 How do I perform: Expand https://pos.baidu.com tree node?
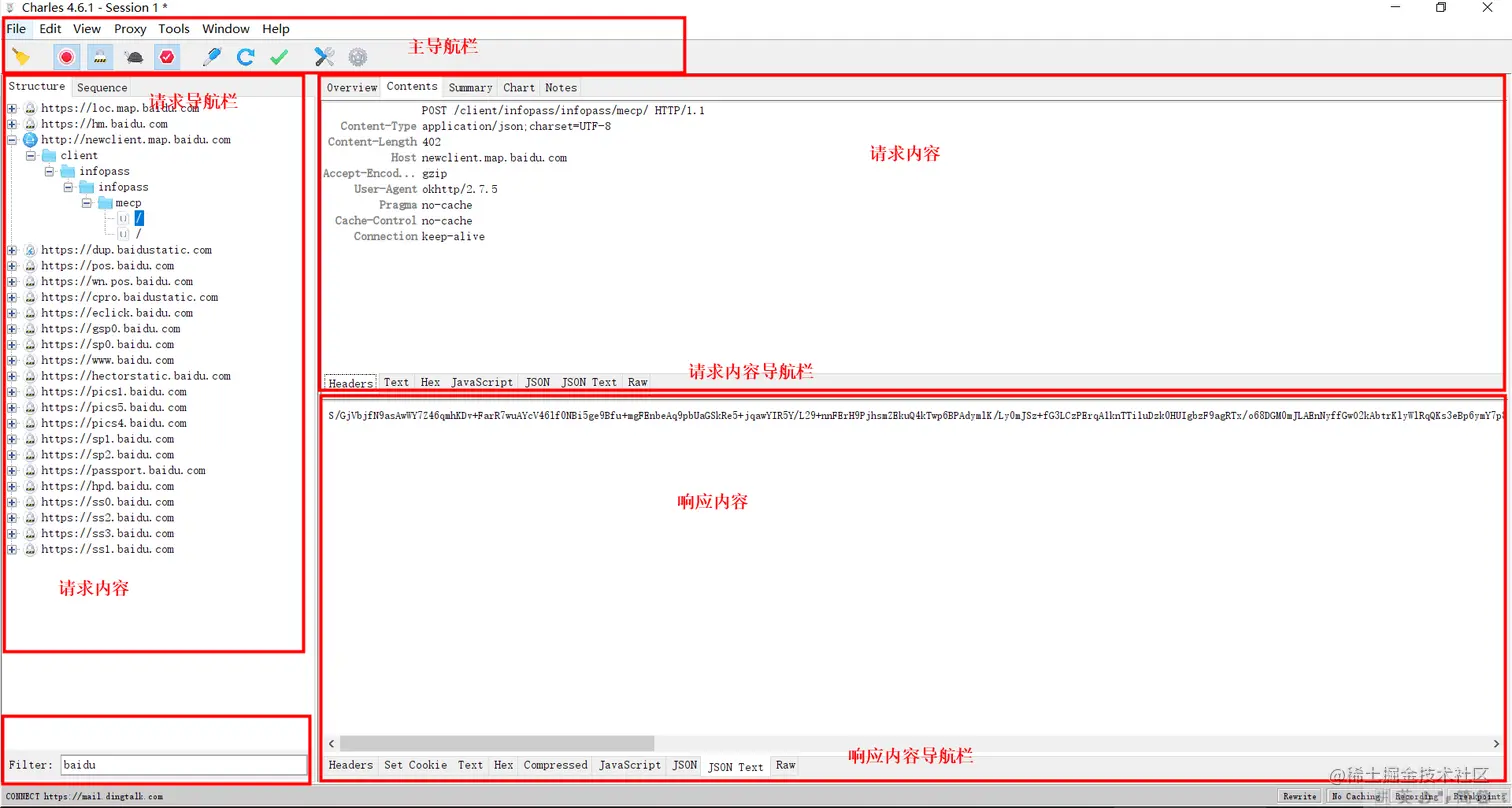(x=12, y=266)
